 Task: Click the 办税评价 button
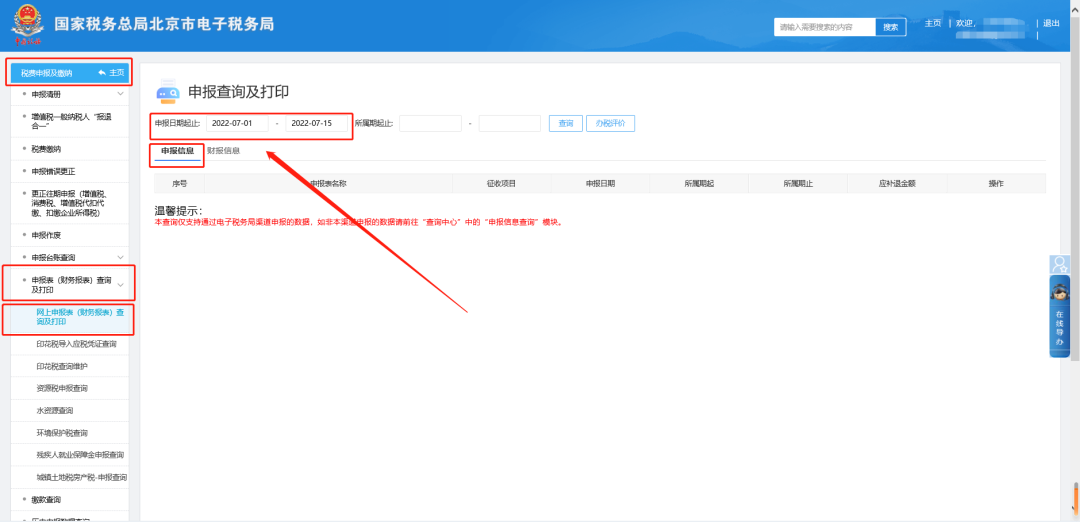[610, 123]
